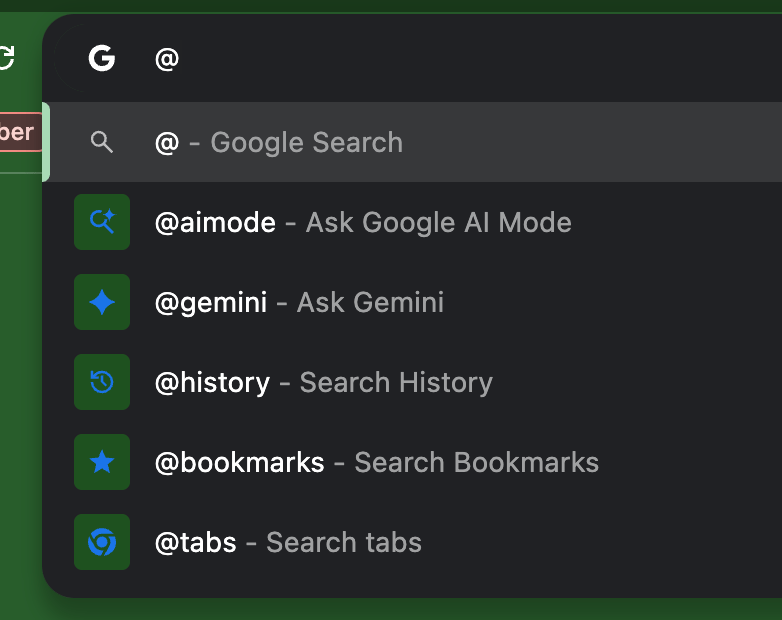Click the "Ask Gemini" description text
The width and height of the screenshot is (782, 620).
tap(370, 302)
